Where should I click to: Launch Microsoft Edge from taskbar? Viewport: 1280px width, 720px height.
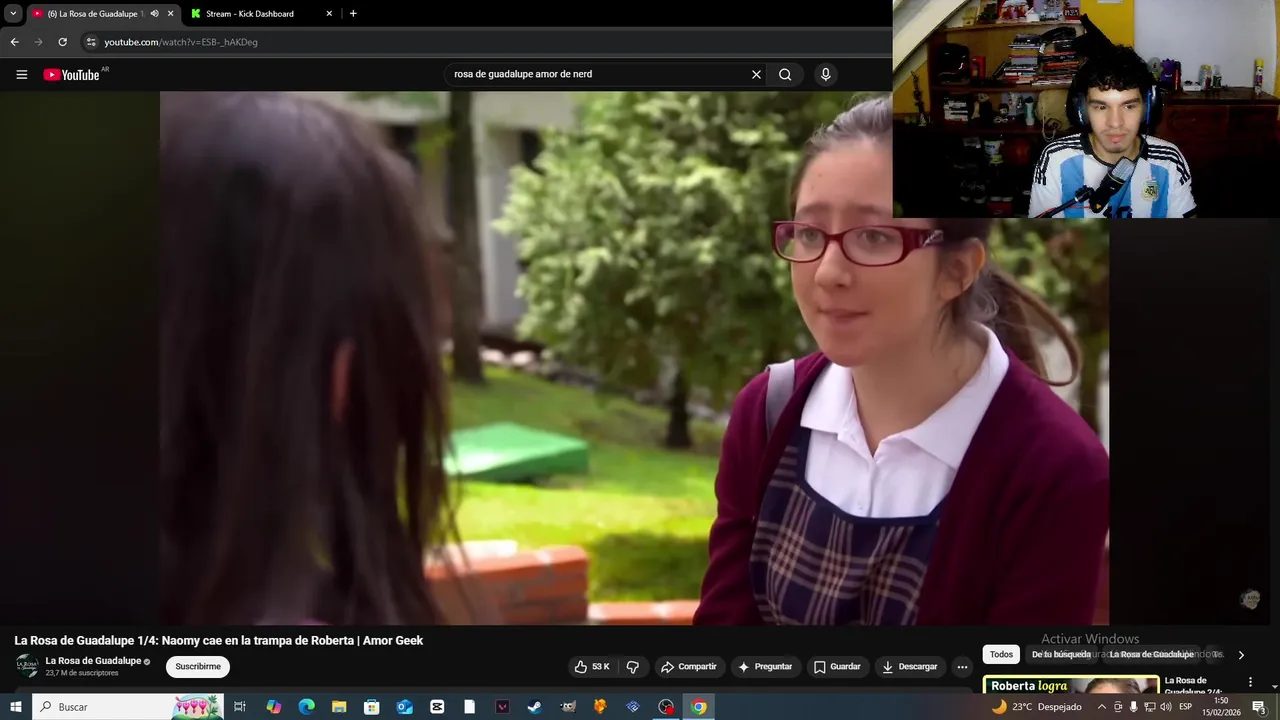click(306, 707)
